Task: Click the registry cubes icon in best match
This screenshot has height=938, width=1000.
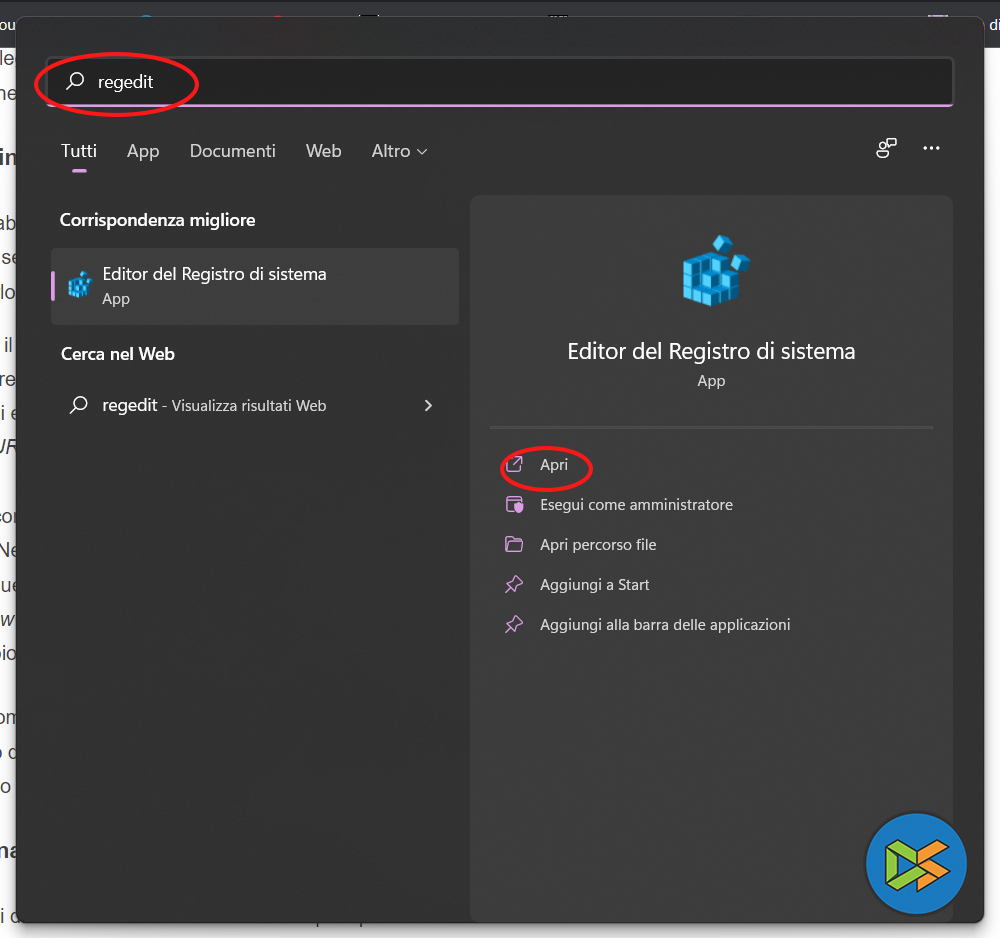Action: (80, 285)
